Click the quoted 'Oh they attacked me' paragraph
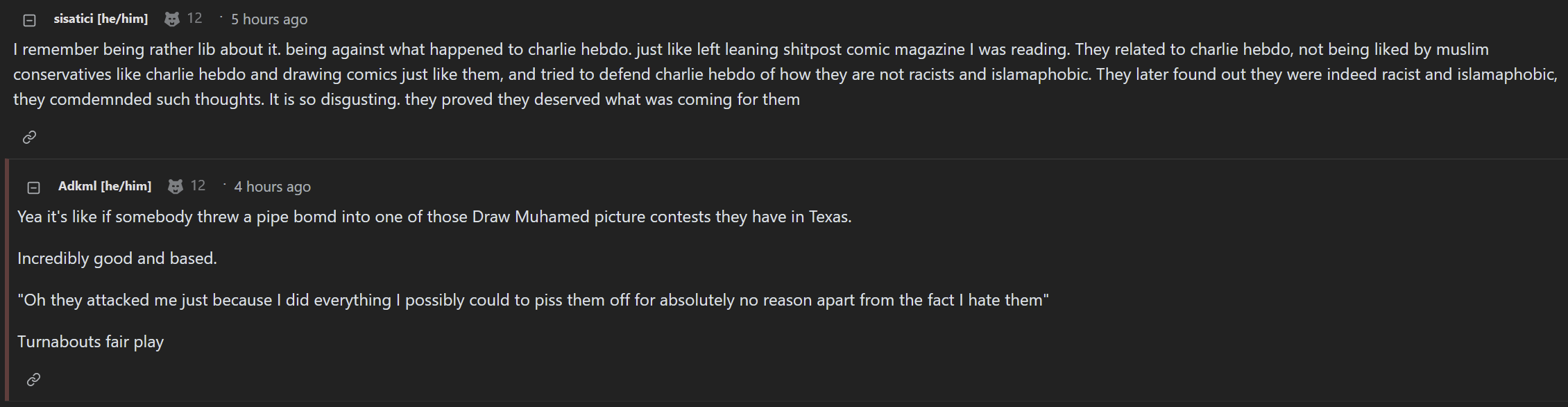Viewport: 1568px width, 407px height. [533, 300]
